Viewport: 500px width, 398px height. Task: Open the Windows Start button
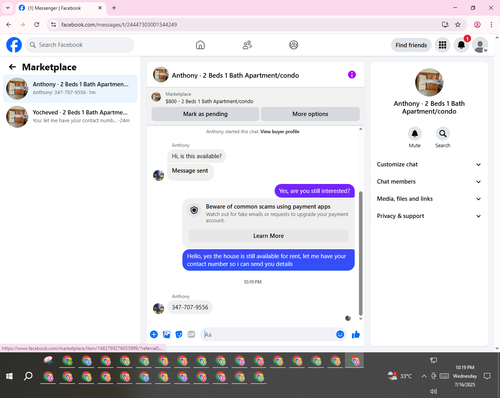pyautogui.click(x=9, y=376)
